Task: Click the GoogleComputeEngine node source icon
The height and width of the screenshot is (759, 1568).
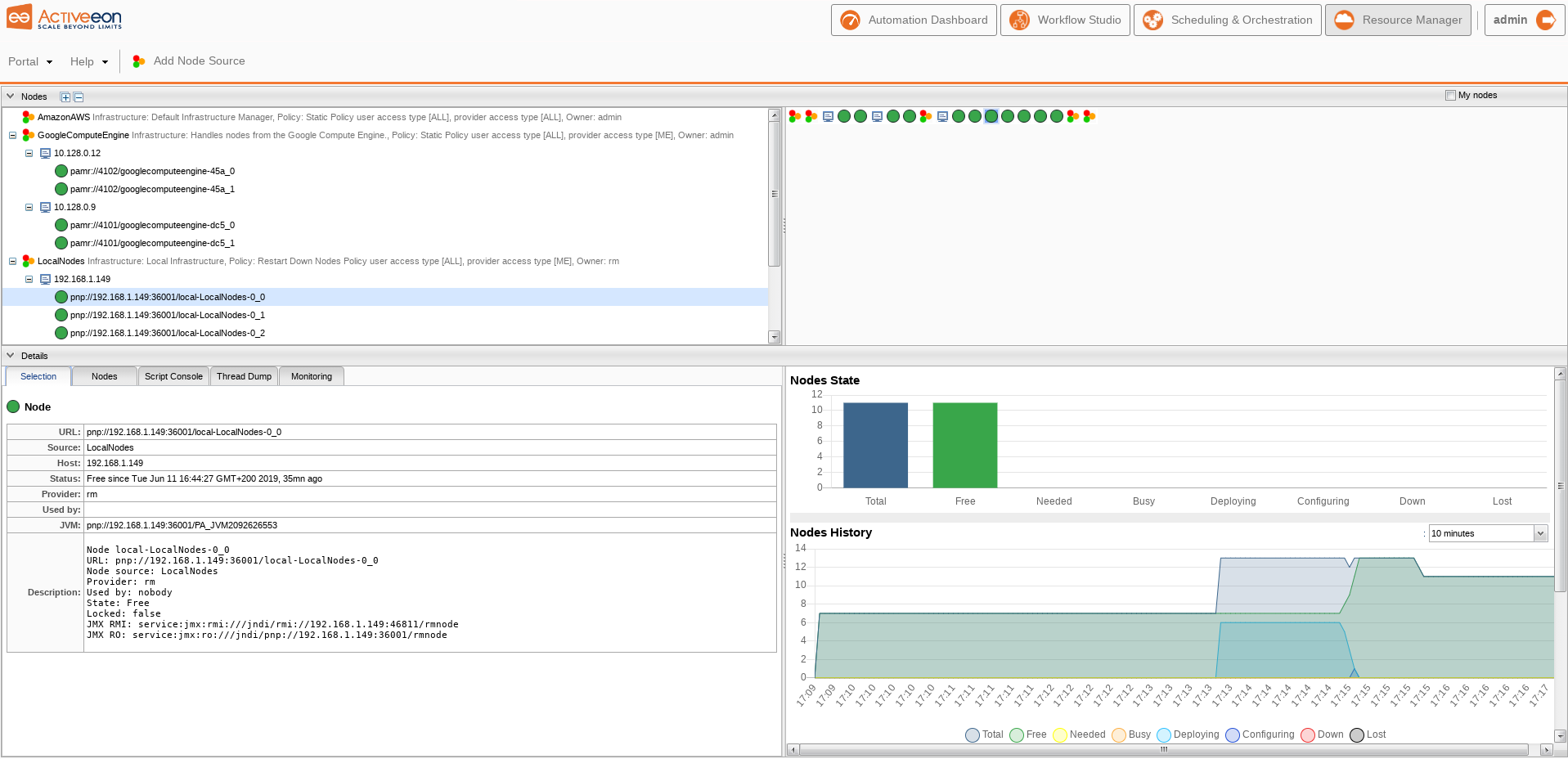Action: pyautogui.click(x=29, y=135)
